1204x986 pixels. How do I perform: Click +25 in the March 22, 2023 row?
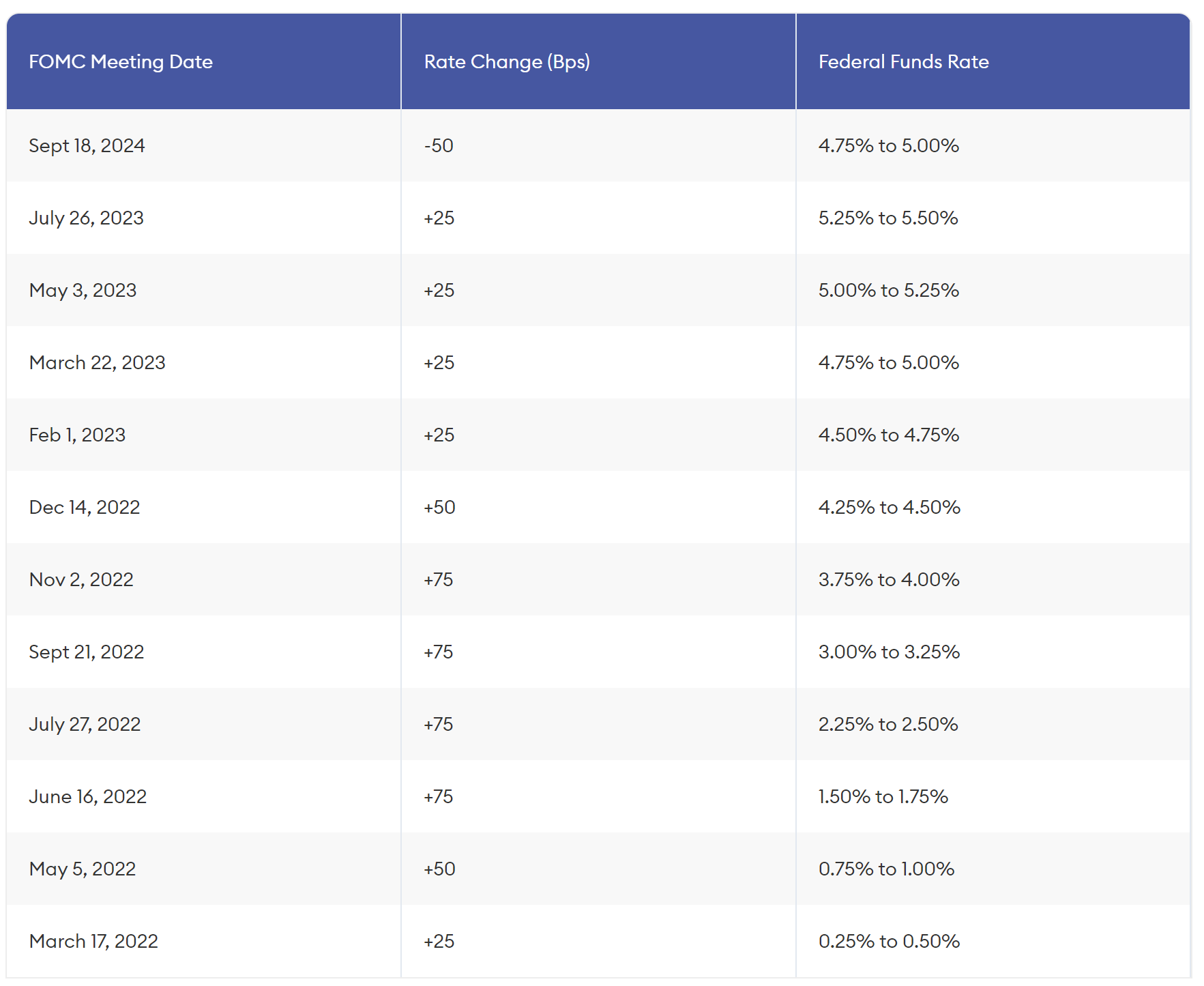coord(439,363)
